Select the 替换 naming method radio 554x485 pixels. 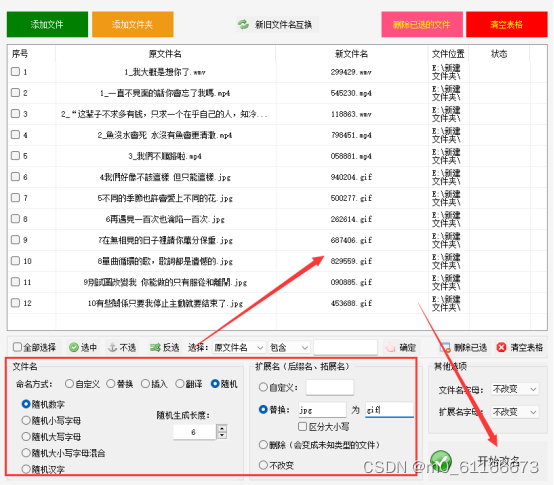(x=111, y=384)
